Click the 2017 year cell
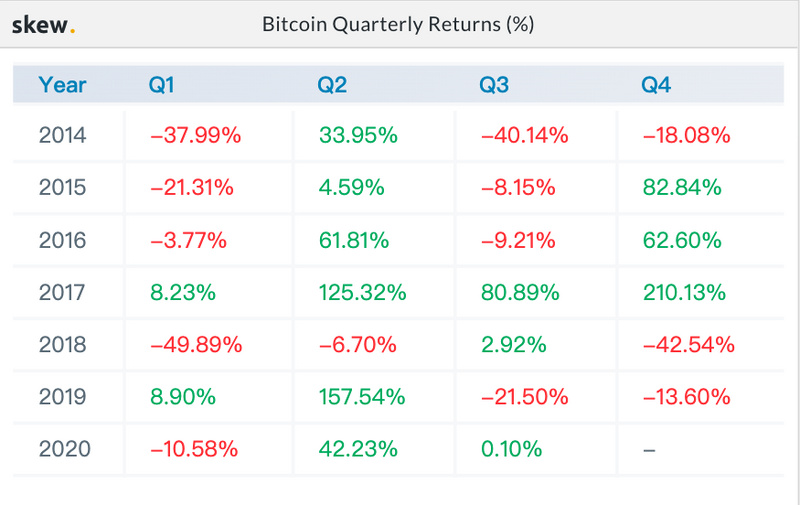The image size is (800, 505). pos(63,292)
